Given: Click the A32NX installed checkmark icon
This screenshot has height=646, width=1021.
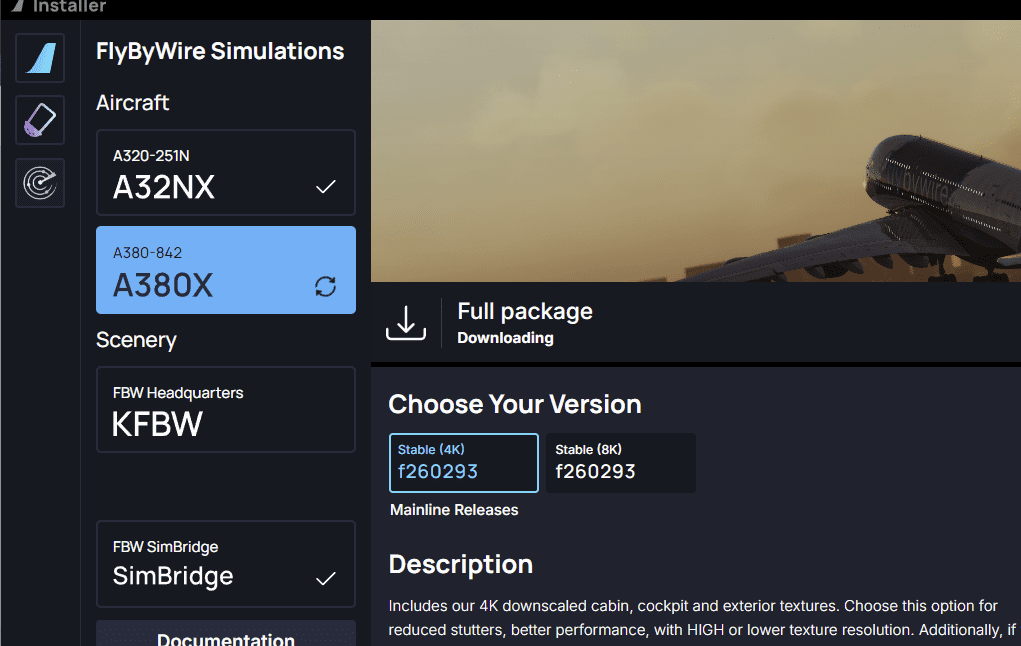Looking at the screenshot, I should tap(326, 187).
